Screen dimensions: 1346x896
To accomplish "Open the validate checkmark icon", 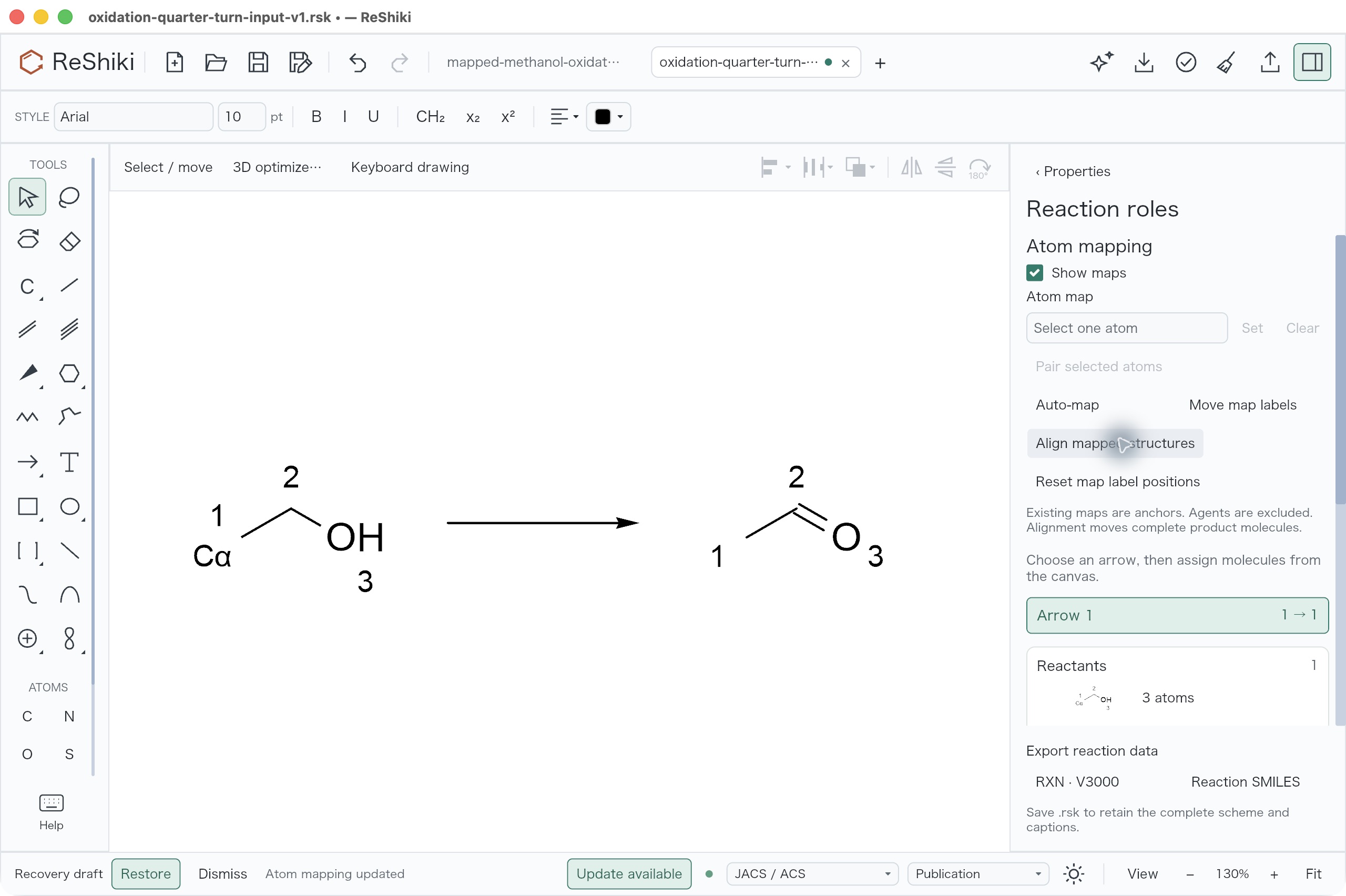I will click(x=1186, y=62).
